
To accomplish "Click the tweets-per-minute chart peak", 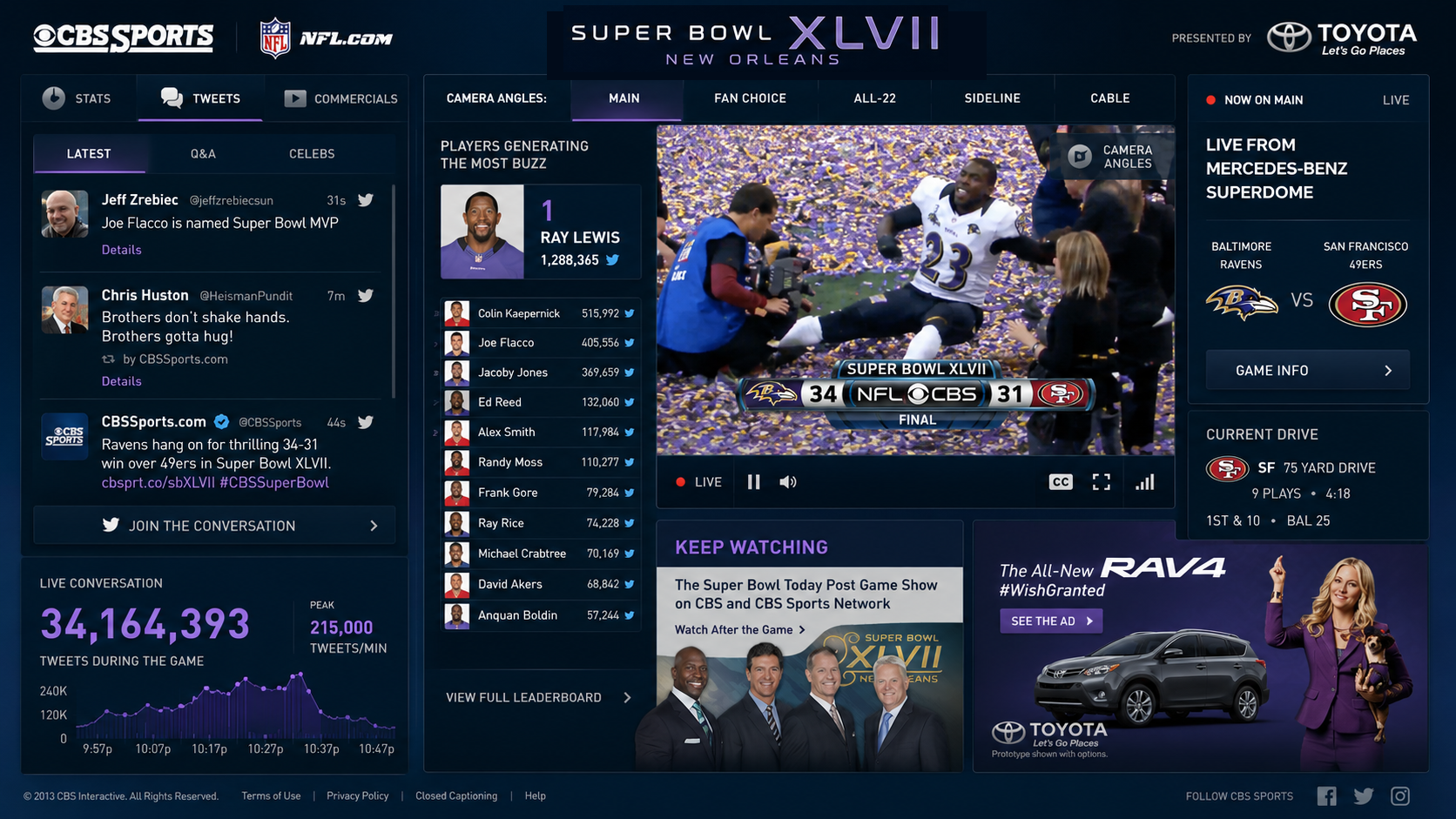I will coord(300,674).
